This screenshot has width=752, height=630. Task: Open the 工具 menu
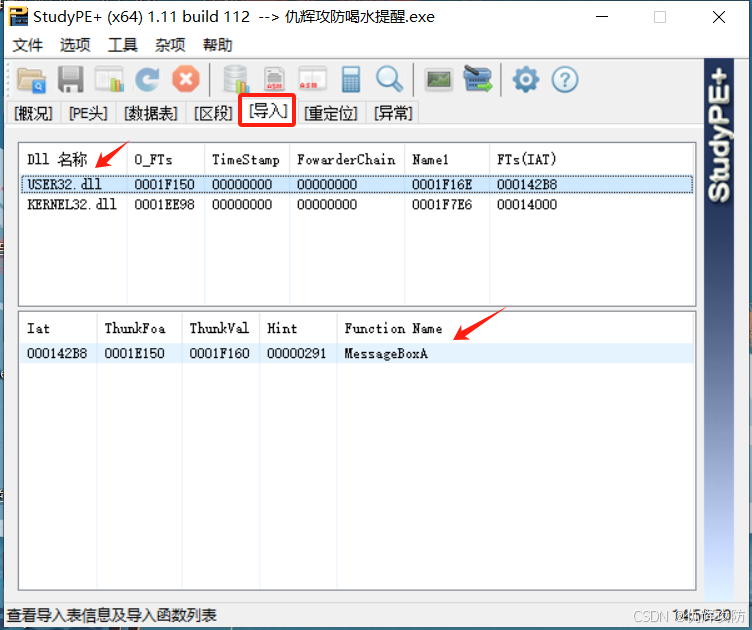pos(122,45)
